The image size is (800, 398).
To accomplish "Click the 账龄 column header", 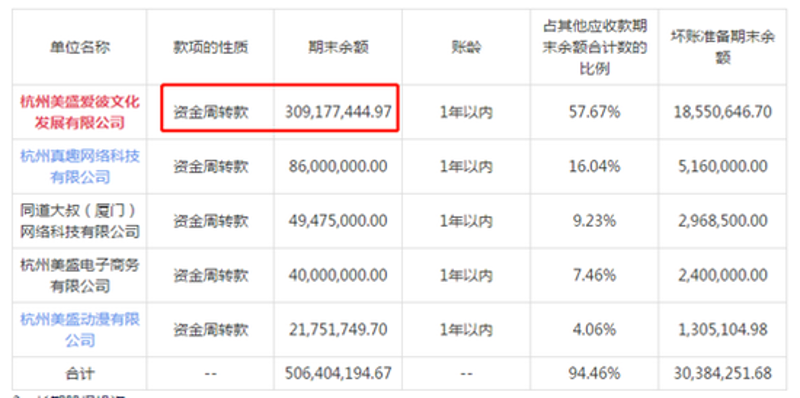I will 466,47.
